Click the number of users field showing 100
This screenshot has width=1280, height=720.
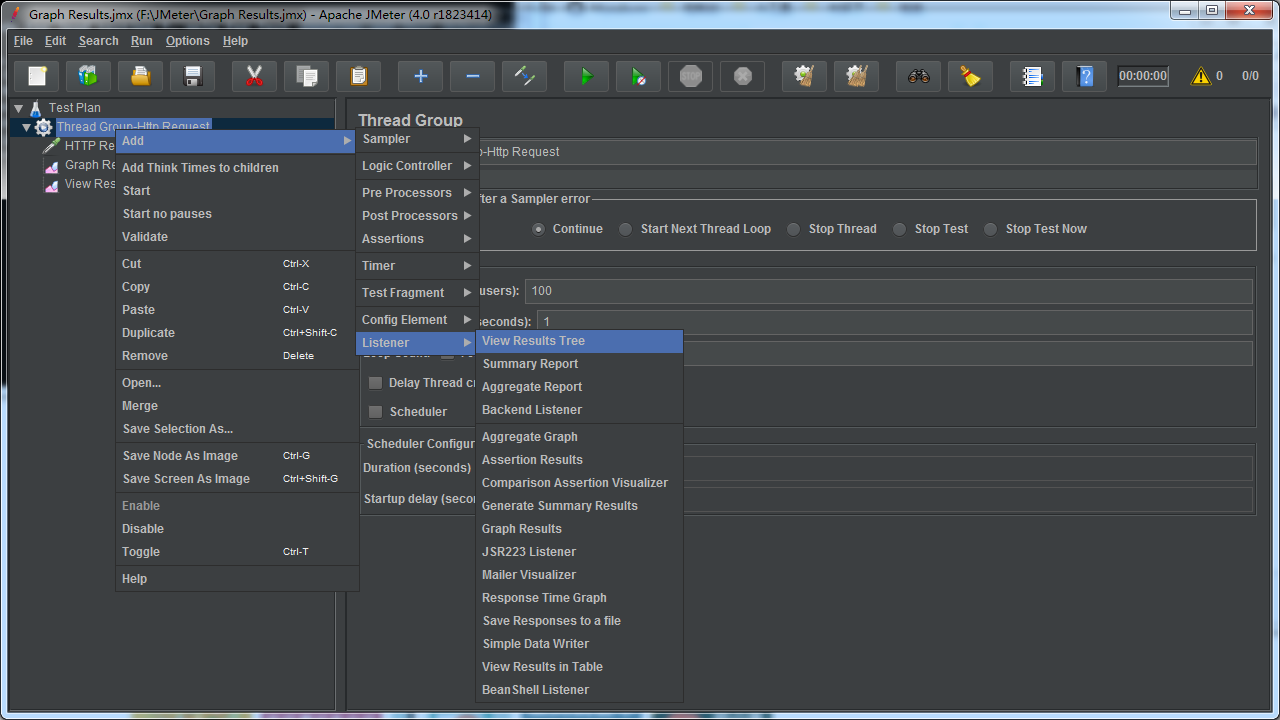click(x=889, y=291)
